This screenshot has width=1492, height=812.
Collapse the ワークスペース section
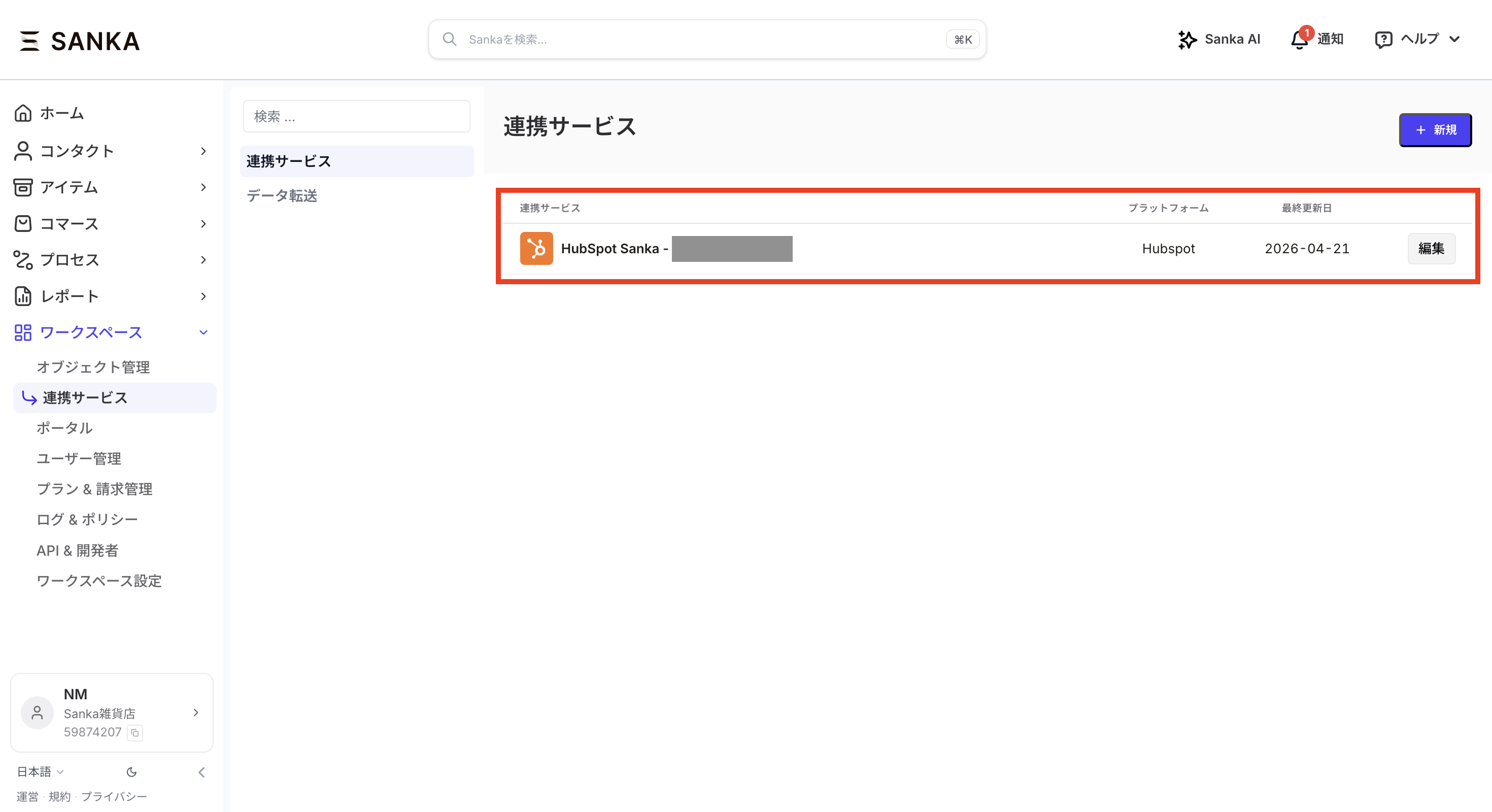pyautogui.click(x=204, y=332)
